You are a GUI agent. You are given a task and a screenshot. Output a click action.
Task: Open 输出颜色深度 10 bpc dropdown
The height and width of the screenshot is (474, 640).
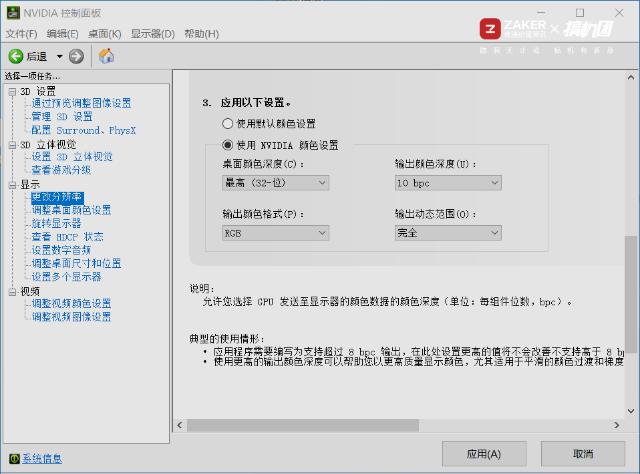pos(448,183)
